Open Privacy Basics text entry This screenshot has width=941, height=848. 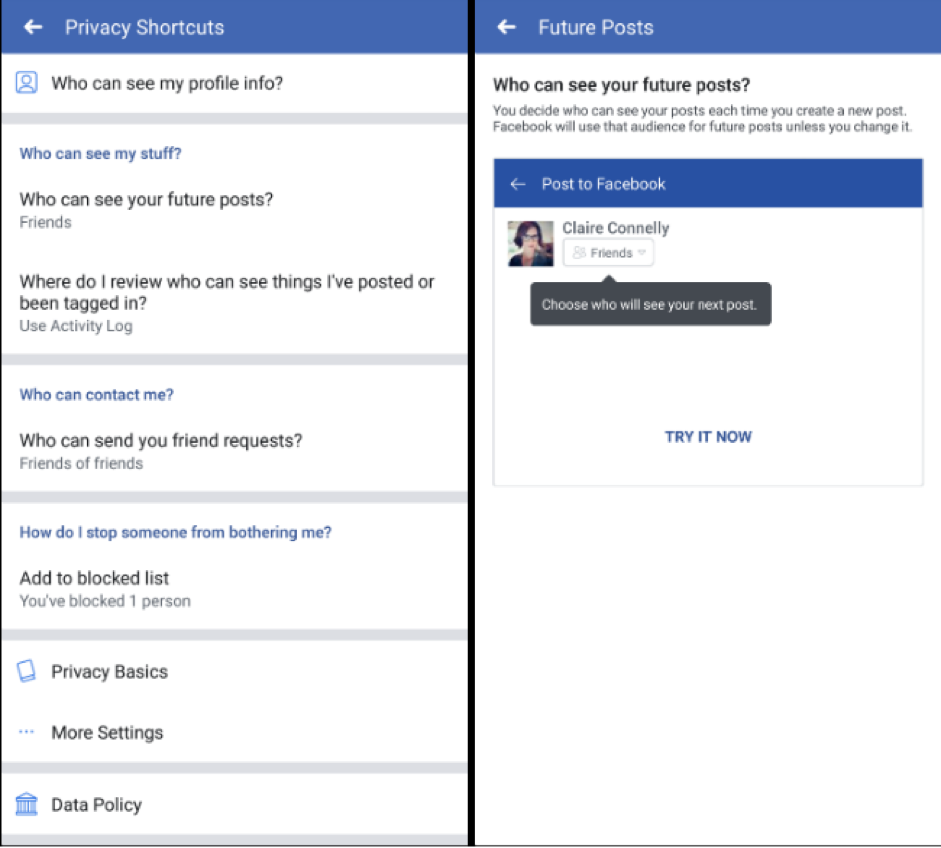point(109,672)
